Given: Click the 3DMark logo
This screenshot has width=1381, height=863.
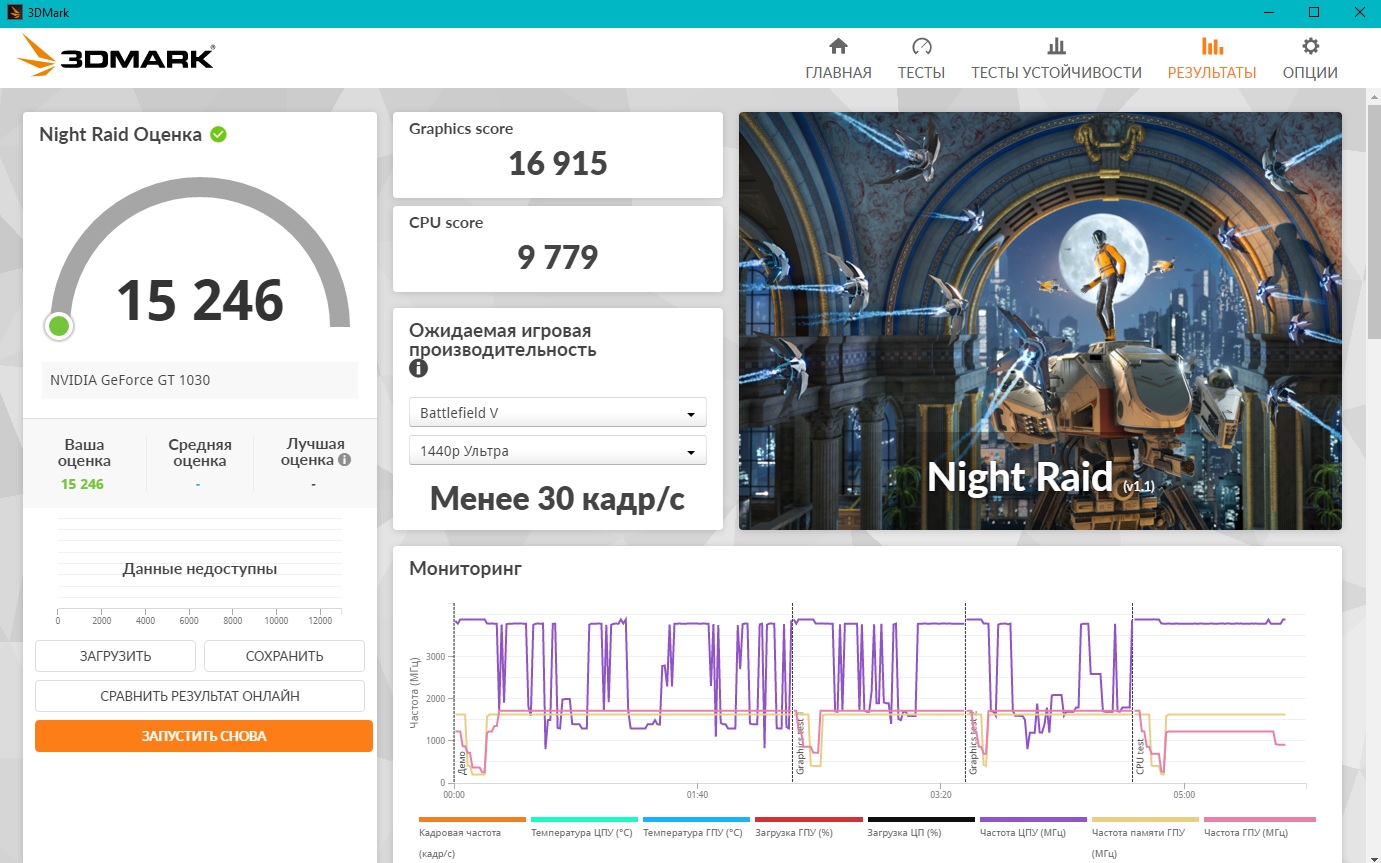Looking at the screenshot, I should click(116, 56).
